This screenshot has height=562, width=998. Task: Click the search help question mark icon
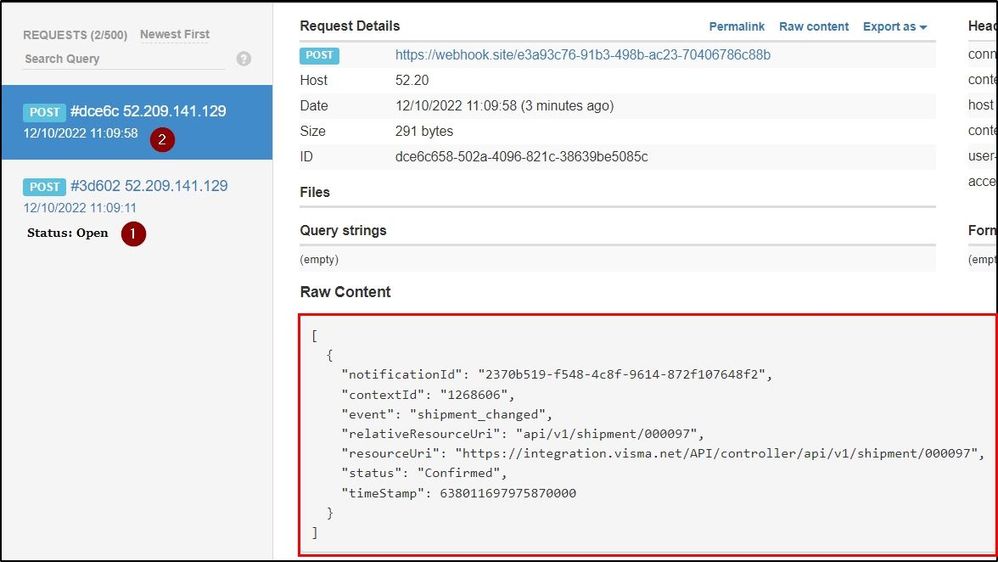244,59
